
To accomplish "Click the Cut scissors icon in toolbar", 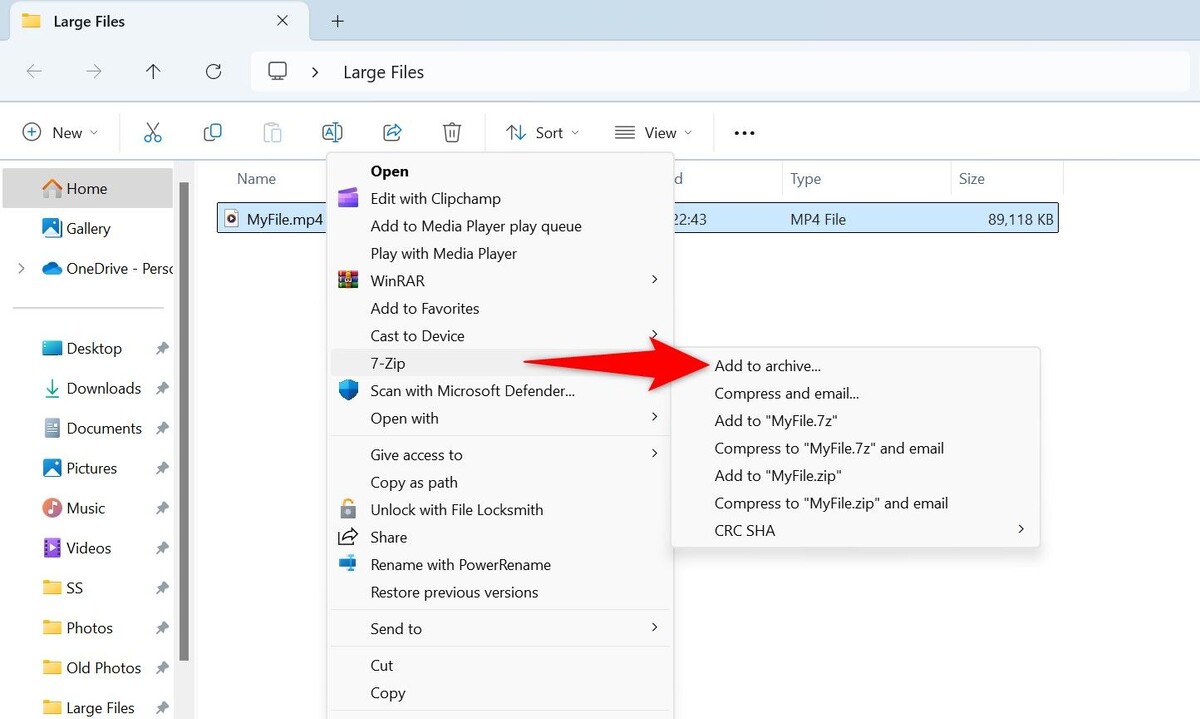I will click(x=152, y=132).
